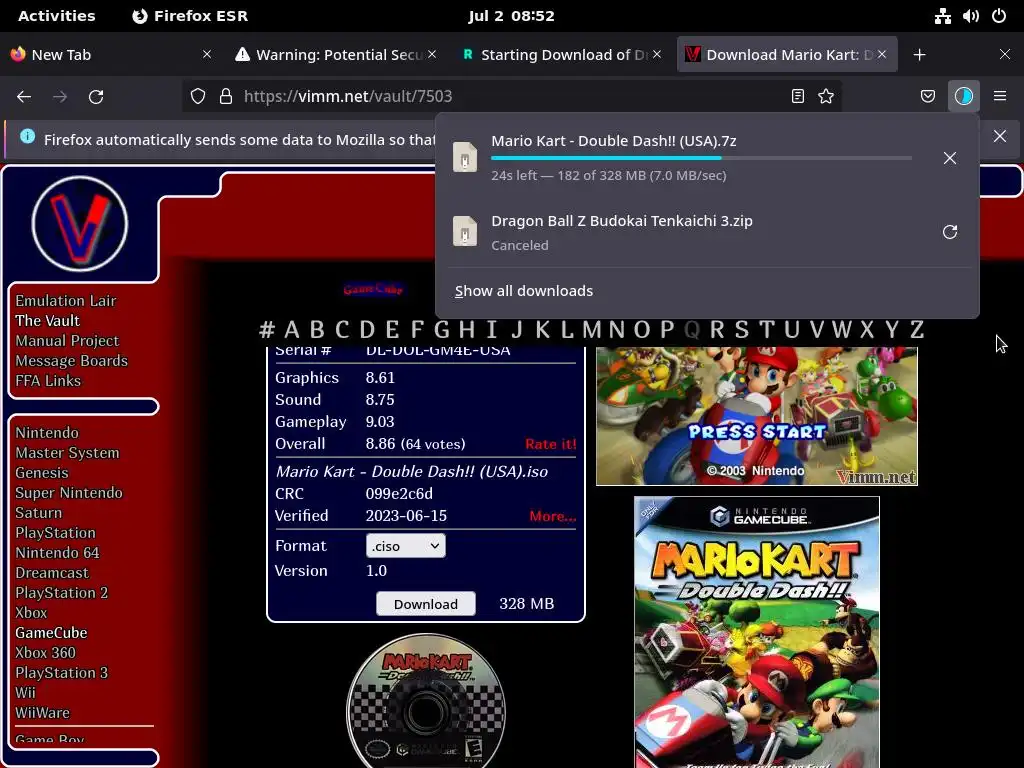Open the Save to Pocket icon
The height and width of the screenshot is (768, 1024).
[x=927, y=97]
